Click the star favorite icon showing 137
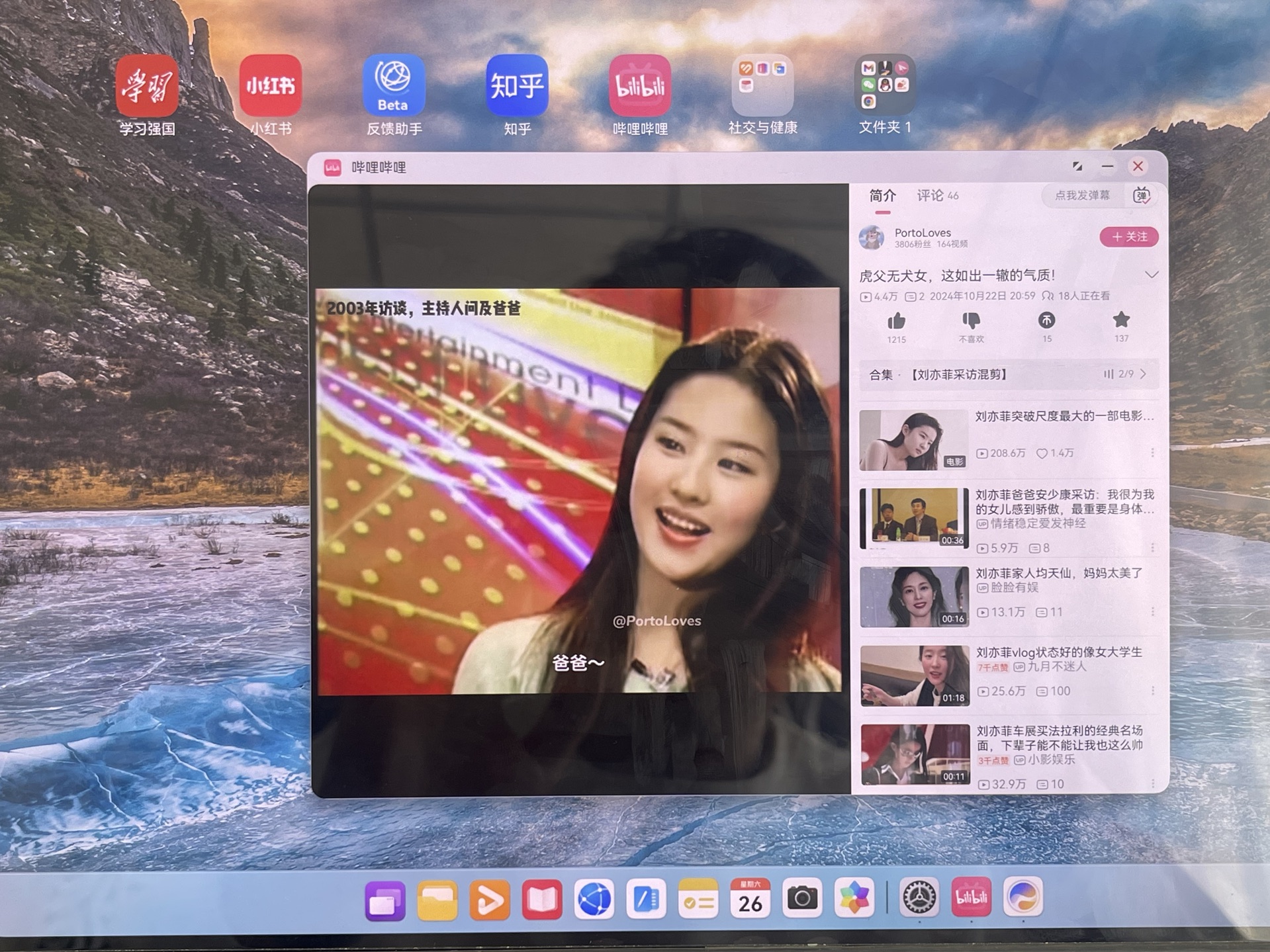This screenshot has height=952, width=1270. click(1121, 320)
